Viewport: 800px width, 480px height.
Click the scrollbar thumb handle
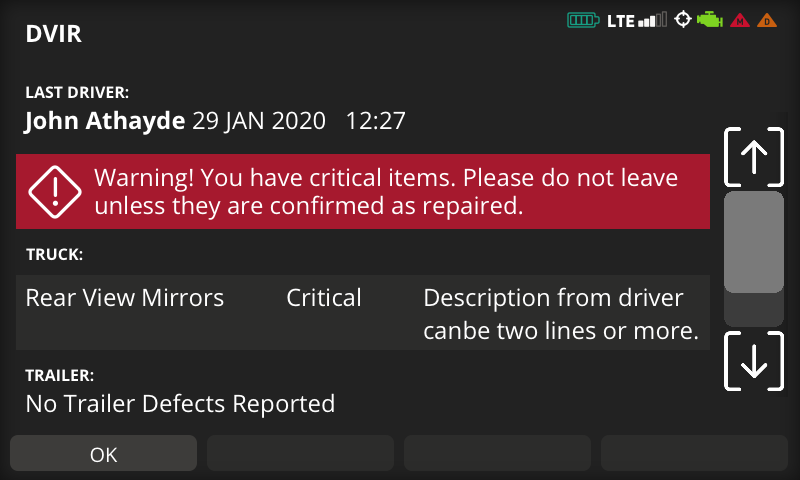[x=753, y=242]
